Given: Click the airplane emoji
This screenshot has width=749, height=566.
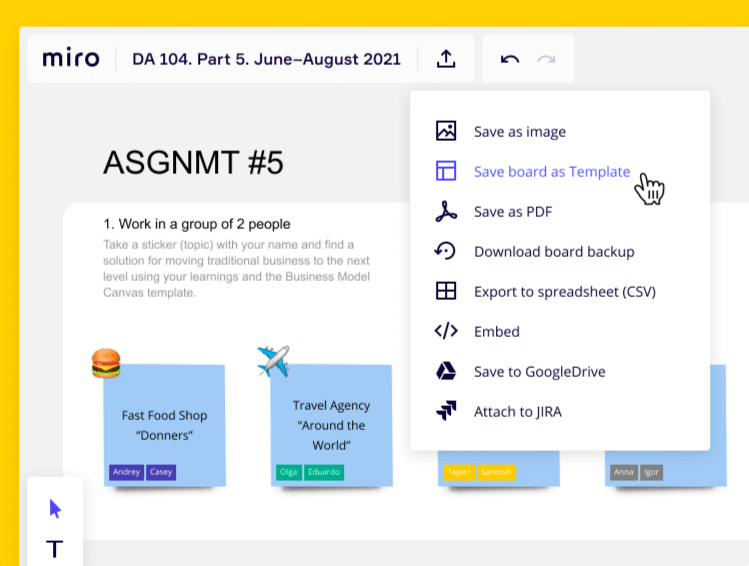Looking at the screenshot, I should pos(273,361).
